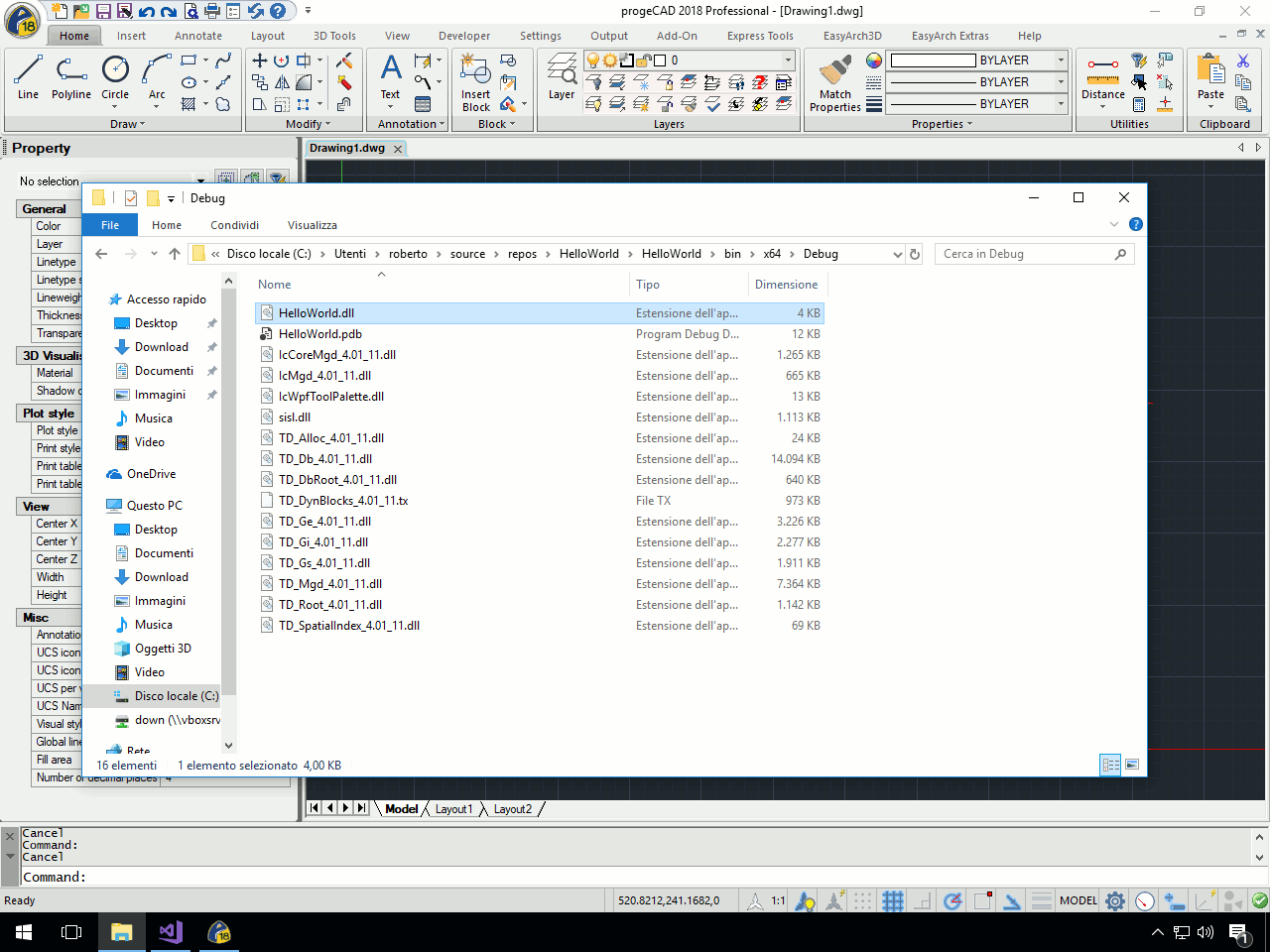Select the Polyline tool
This screenshot has height=952, width=1270.
(71, 77)
